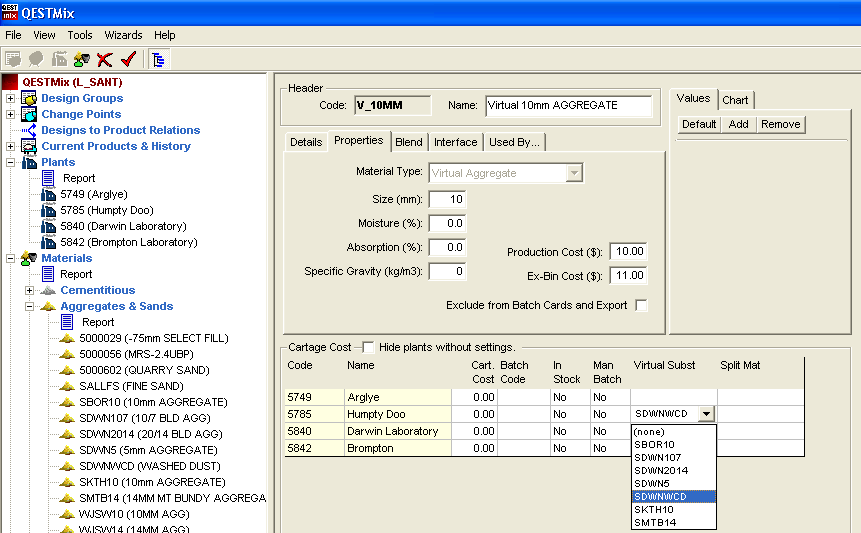Click the Production Cost input field
This screenshot has height=533, width=861.
629,252
